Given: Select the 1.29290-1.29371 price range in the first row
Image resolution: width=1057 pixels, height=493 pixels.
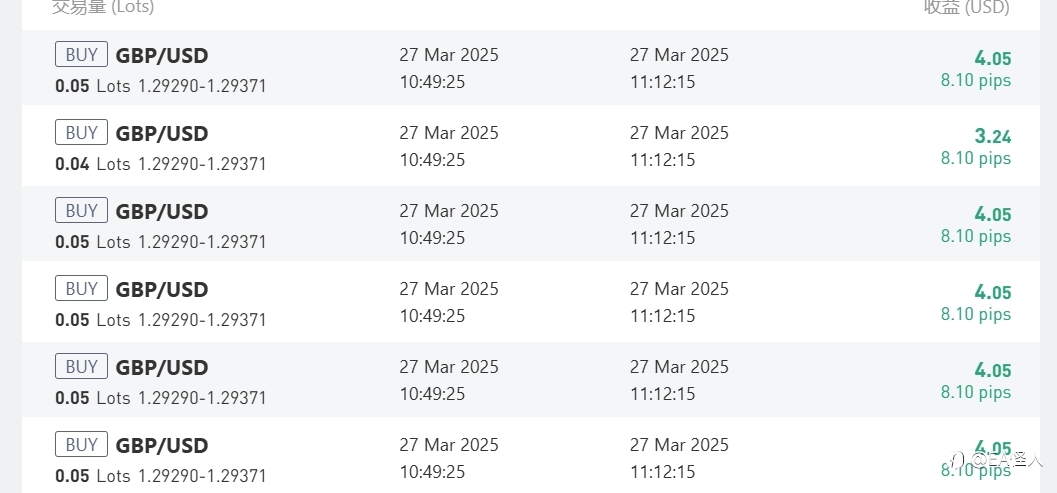Looking at the screenshot, I should (x=202, y=86).
